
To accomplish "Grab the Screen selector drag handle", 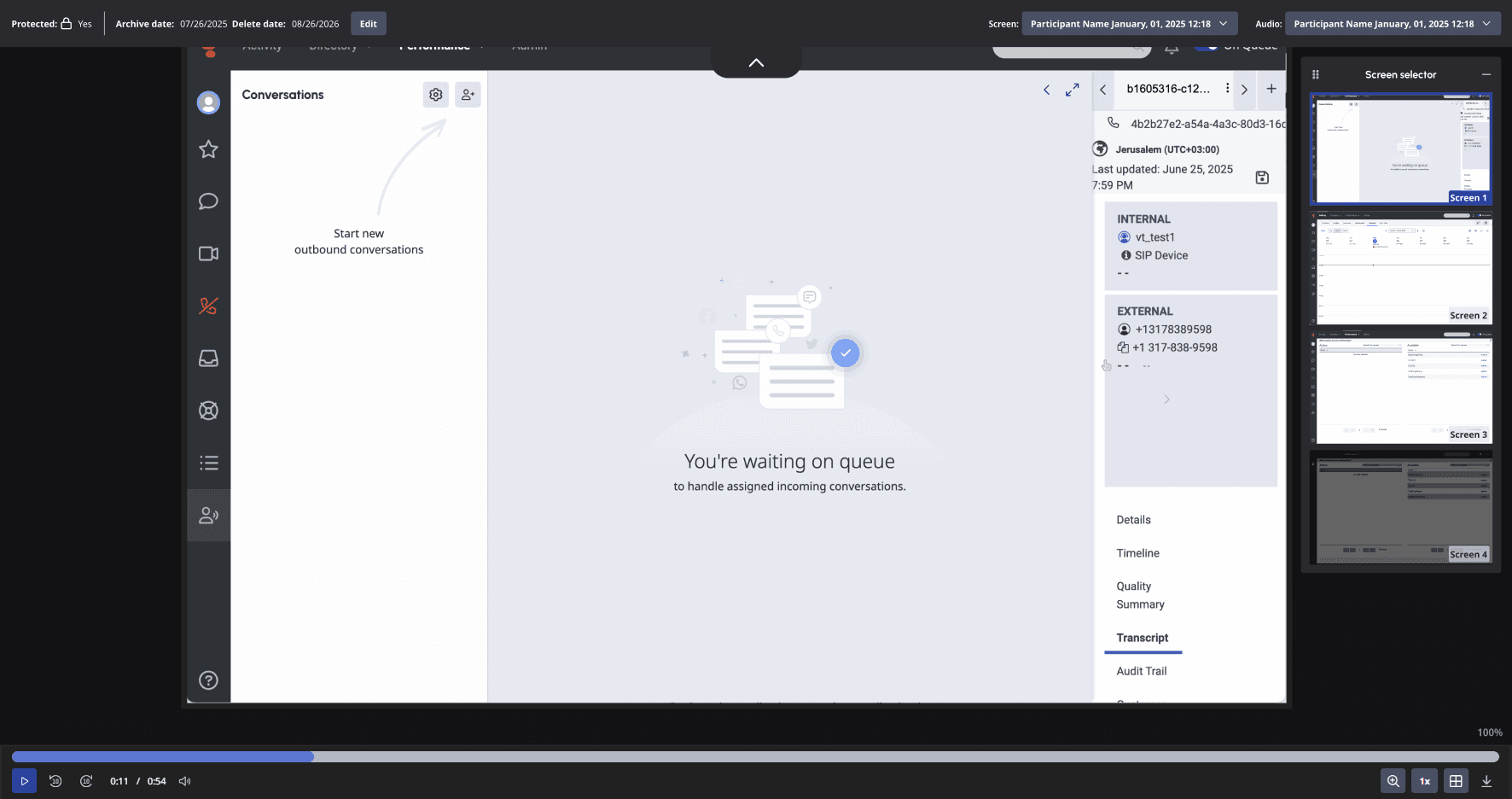I will (x=1316, y=74).
